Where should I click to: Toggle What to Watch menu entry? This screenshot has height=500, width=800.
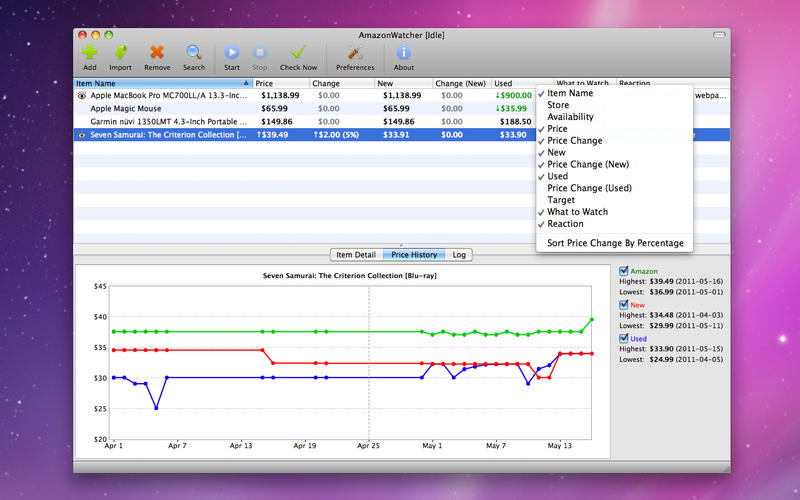click(615, 212)
